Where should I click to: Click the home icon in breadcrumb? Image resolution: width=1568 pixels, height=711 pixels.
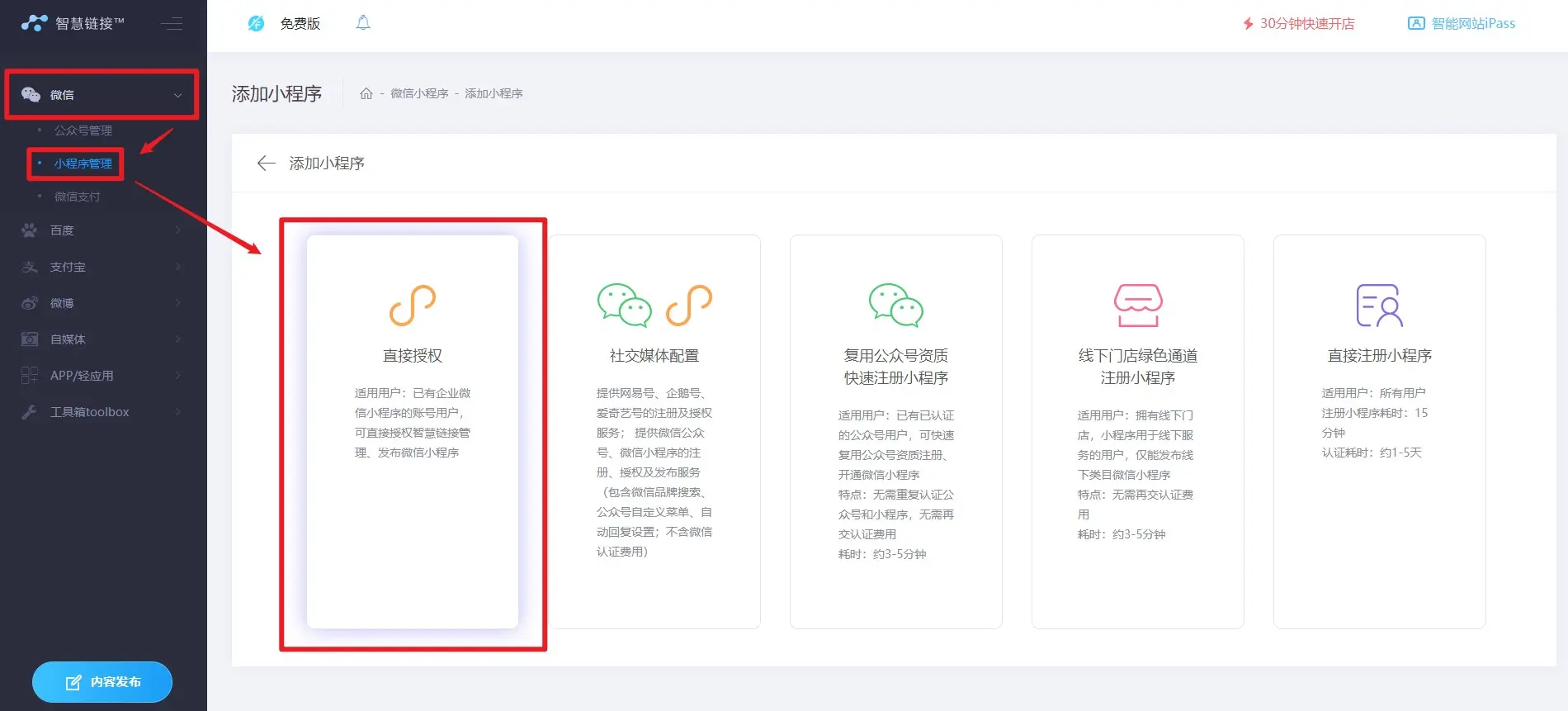tap(366, 93)
